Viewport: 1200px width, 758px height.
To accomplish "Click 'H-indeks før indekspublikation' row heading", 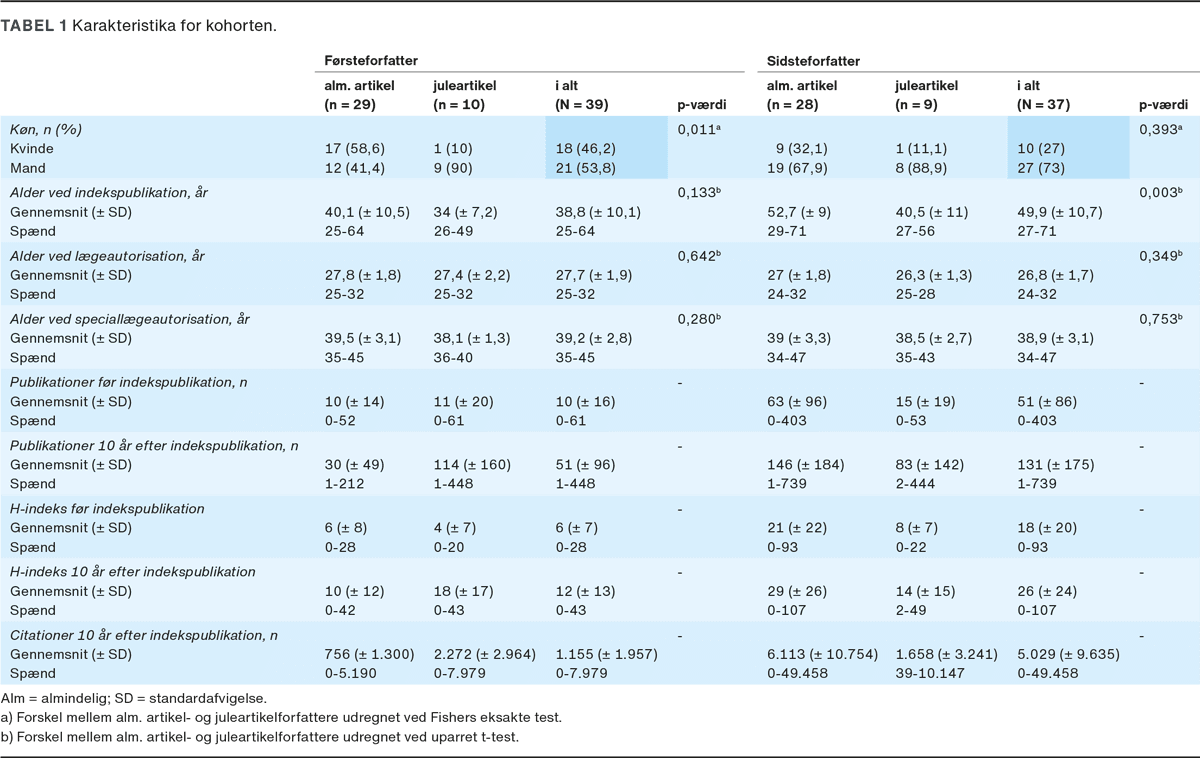I will [x=107, y=509].
